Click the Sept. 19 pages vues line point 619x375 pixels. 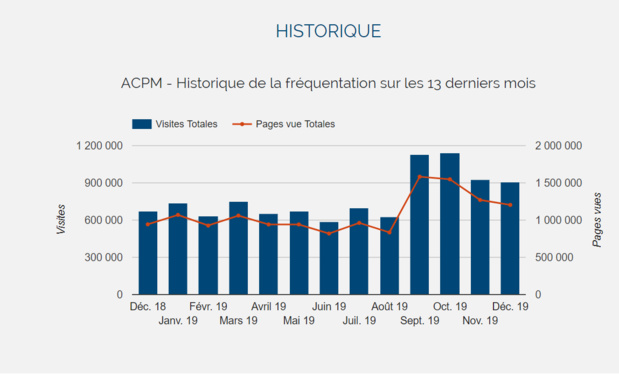(420, 176)
